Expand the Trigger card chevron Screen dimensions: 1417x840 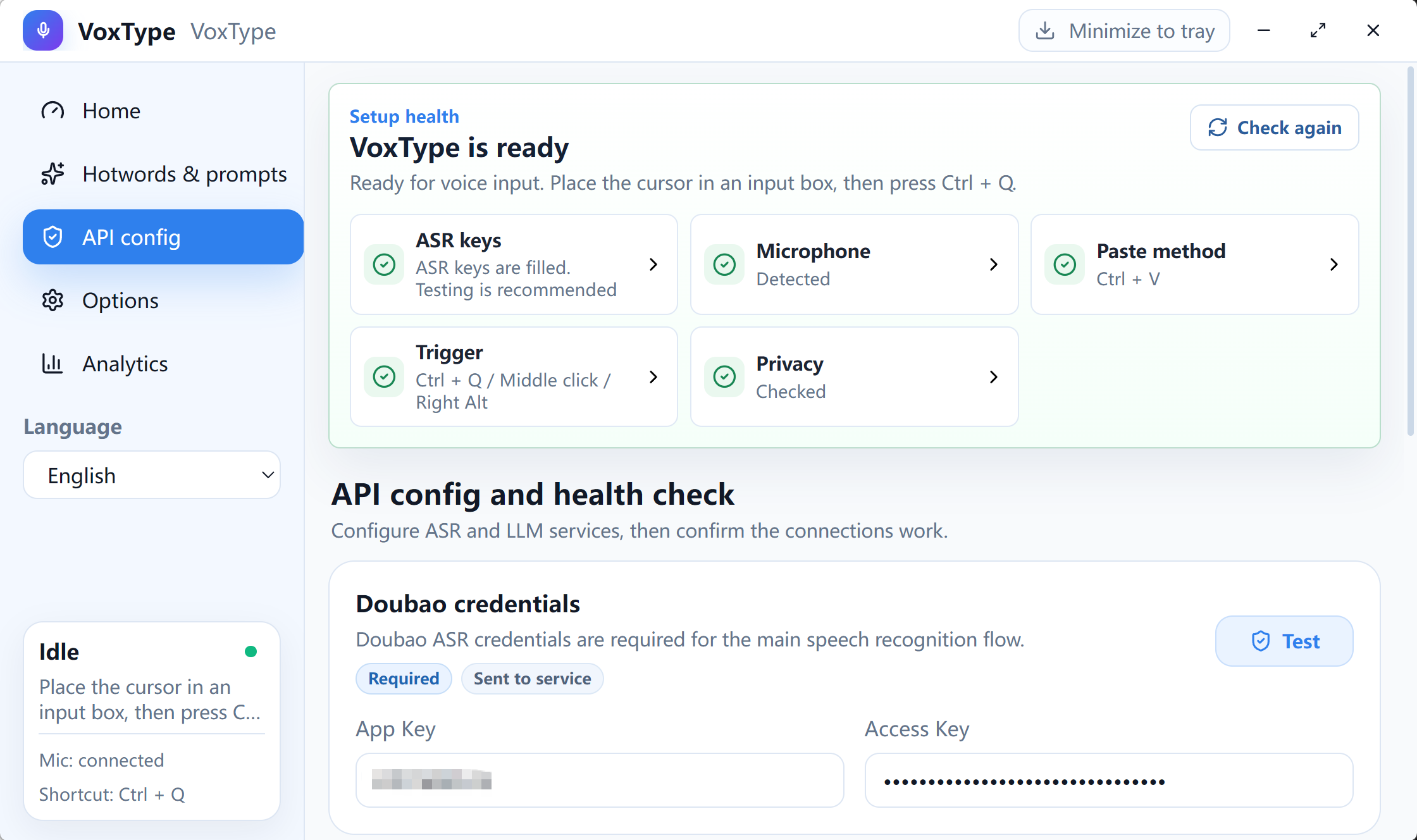tap(653, 377)
